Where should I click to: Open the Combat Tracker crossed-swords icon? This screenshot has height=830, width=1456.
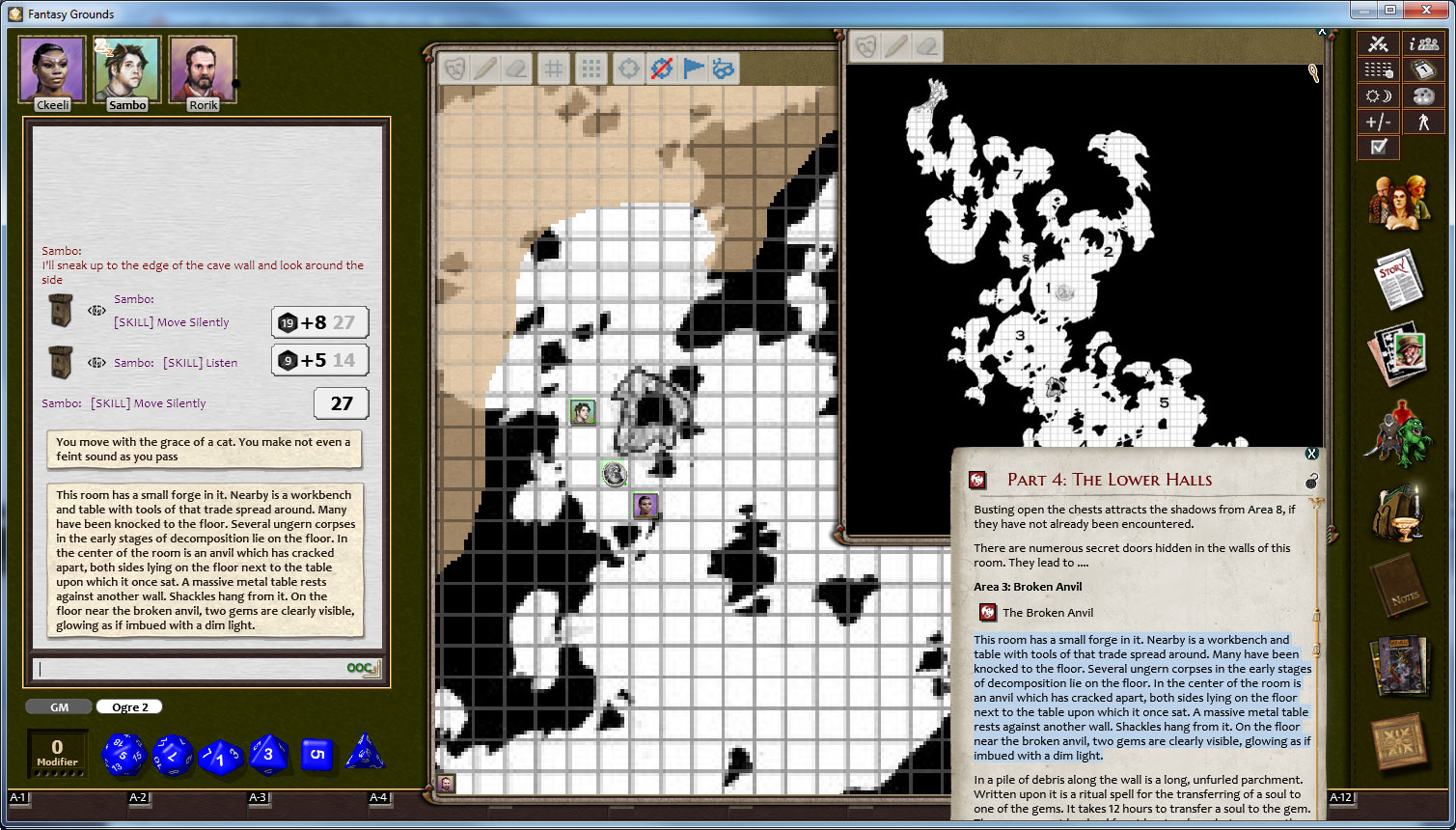pyautogui.click(x=1378, y=43)
